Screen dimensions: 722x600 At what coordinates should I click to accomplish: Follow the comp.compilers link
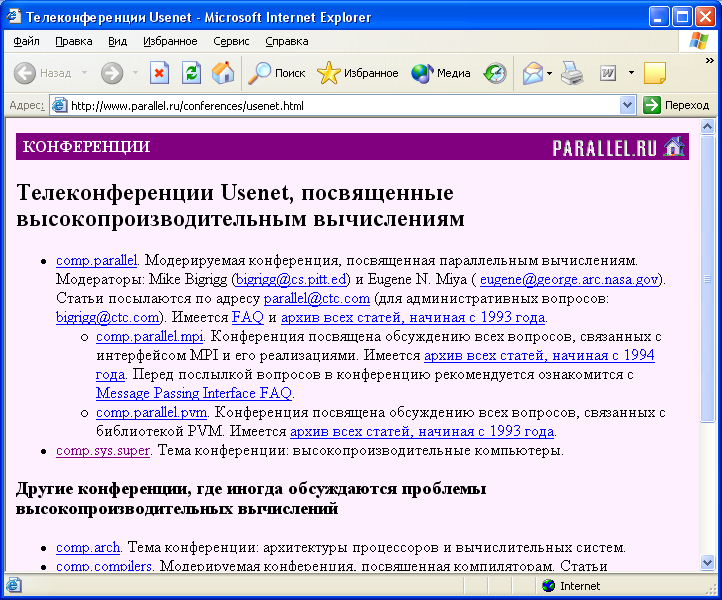pyautogui.click(x=104, y=566)
